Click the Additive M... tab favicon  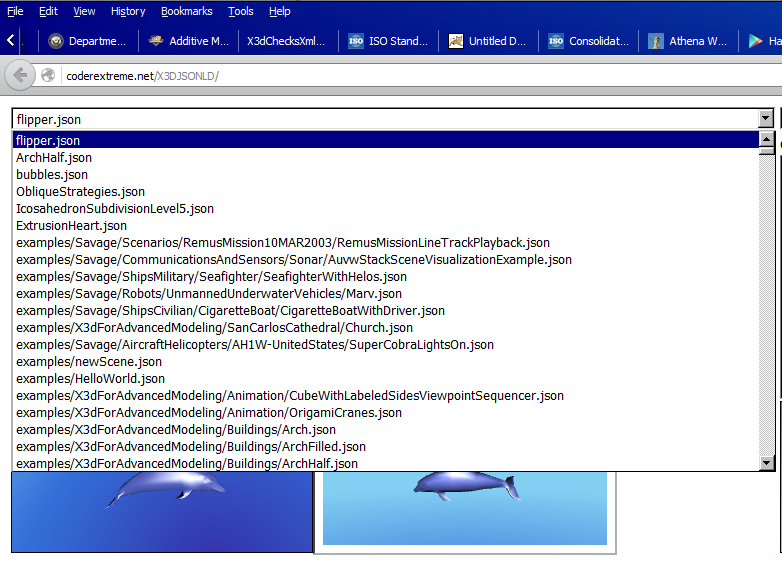[156, 41]
